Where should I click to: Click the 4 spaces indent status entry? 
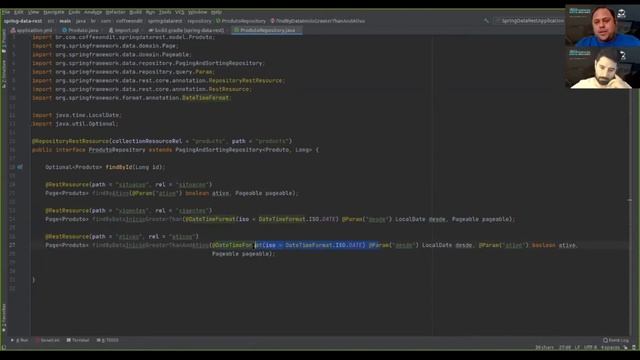tap(611, 347)
